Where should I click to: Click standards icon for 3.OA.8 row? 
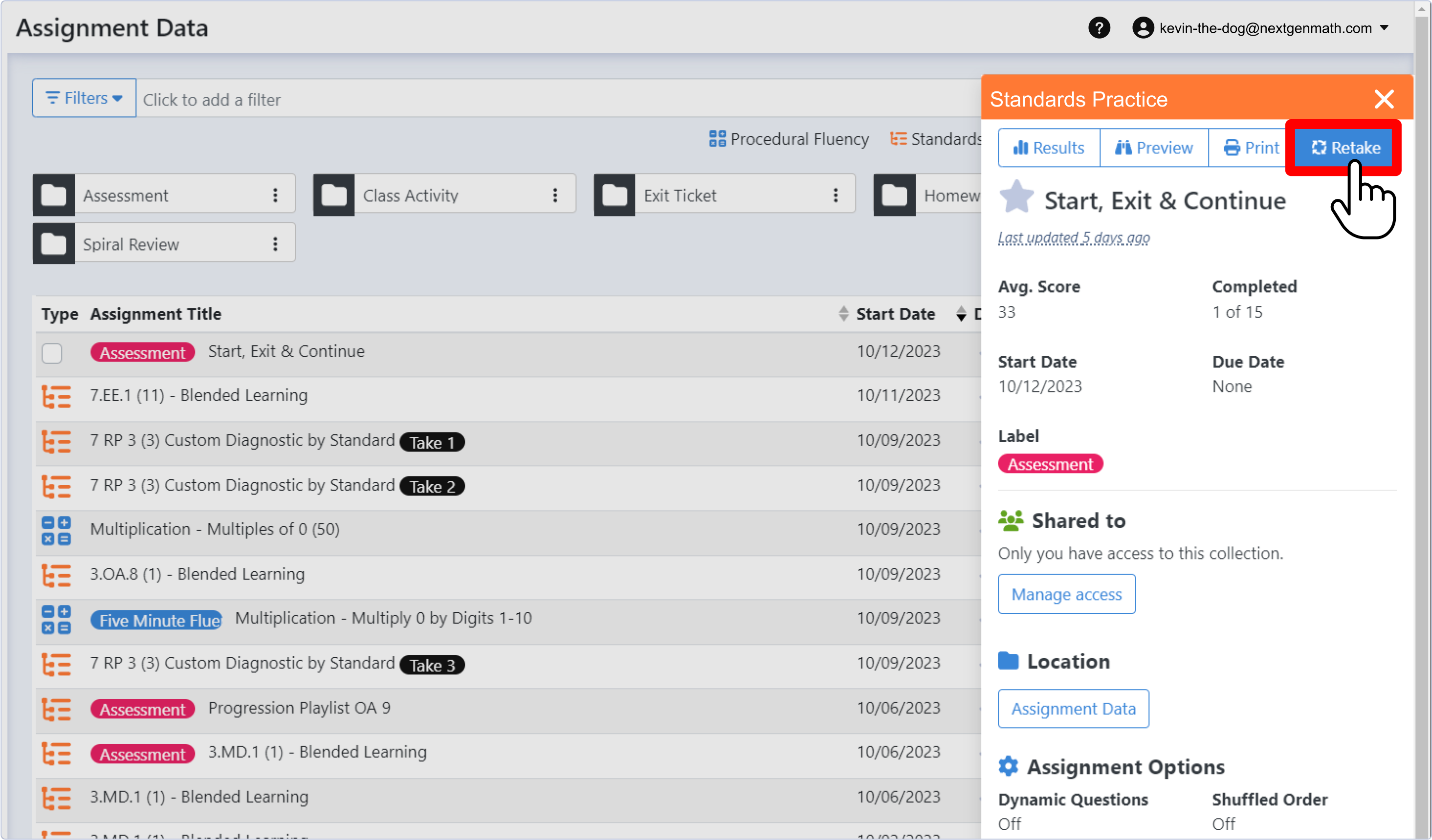click(56, 575)
